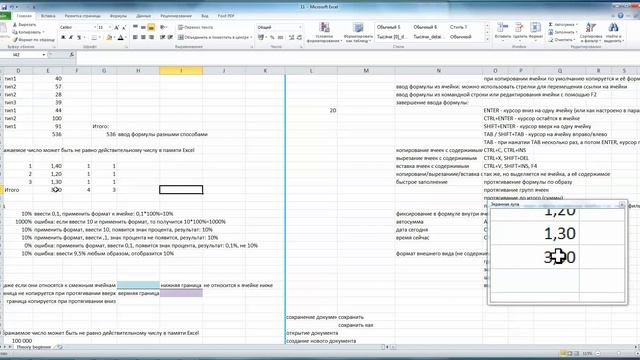
Task: Switch to Главная ribbon tab
Action: pyautogui.click(x=24, y=16)
